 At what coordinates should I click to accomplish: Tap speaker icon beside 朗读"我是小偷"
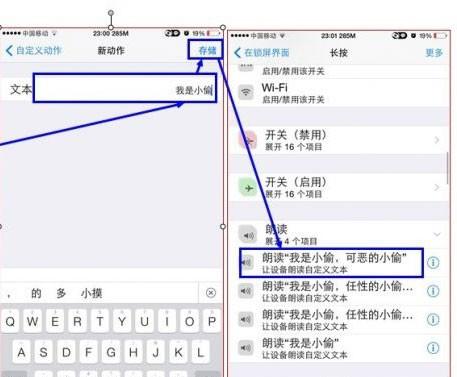click(246, 348)
